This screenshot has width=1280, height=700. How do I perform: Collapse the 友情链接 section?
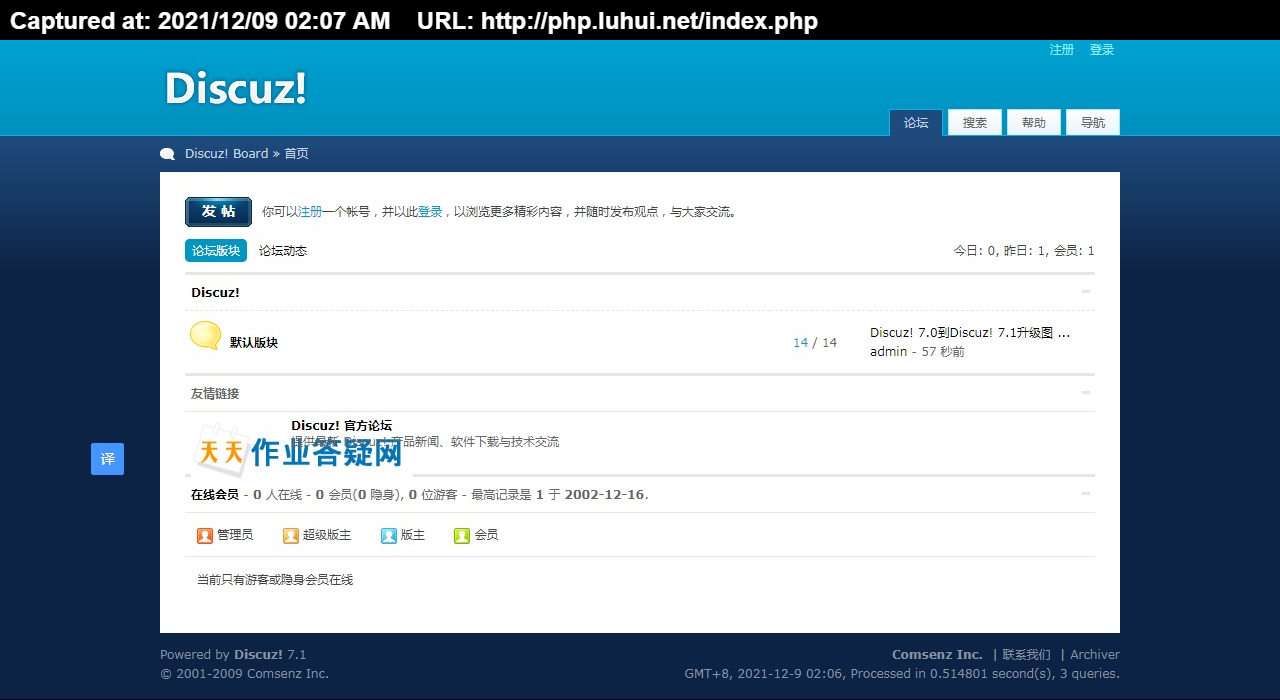click(x=1086, y=393)
